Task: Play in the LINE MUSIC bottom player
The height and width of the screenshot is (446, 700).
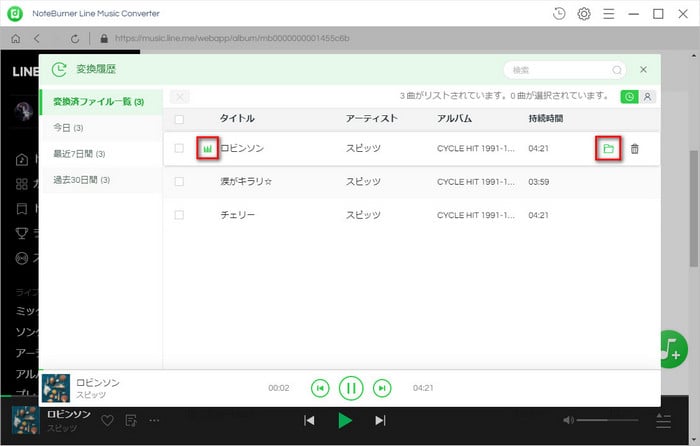Action: pos(345,421)
